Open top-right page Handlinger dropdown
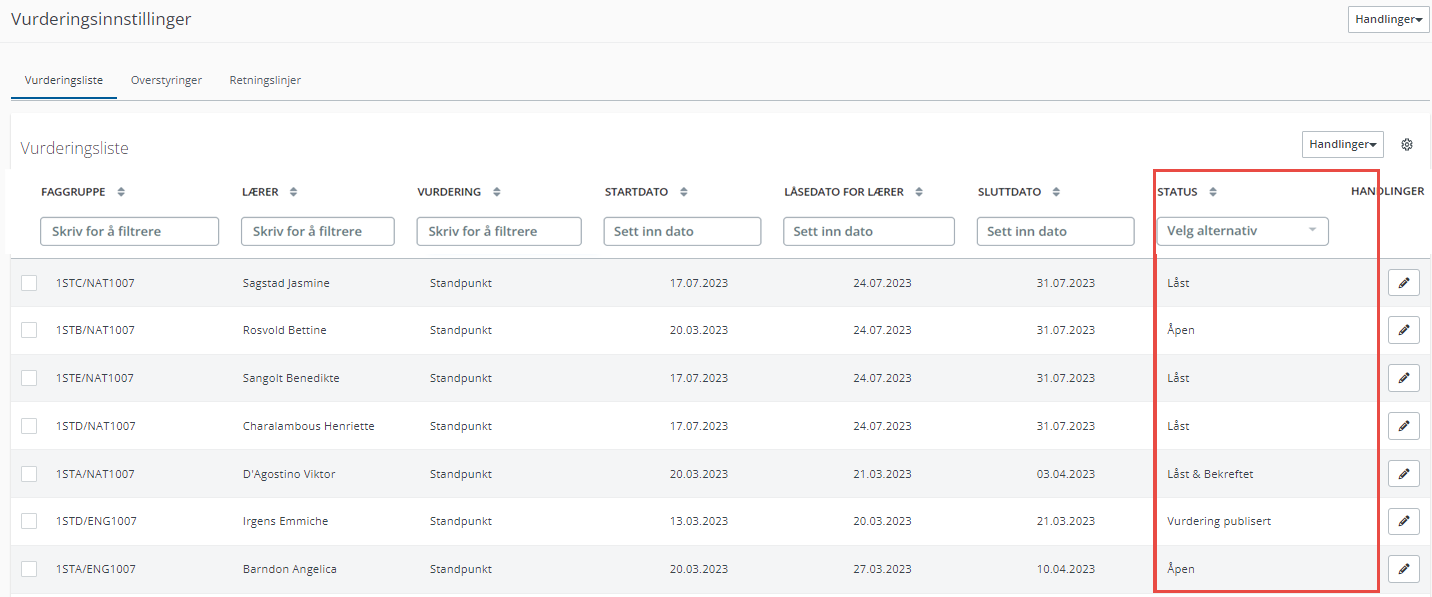 tap(1388, 19)
